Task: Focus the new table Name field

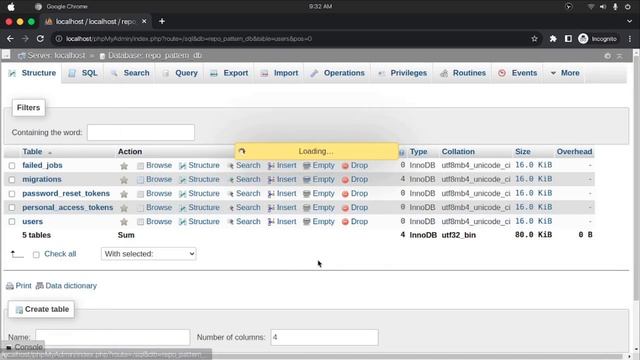Action: click(x=113, y=338)
